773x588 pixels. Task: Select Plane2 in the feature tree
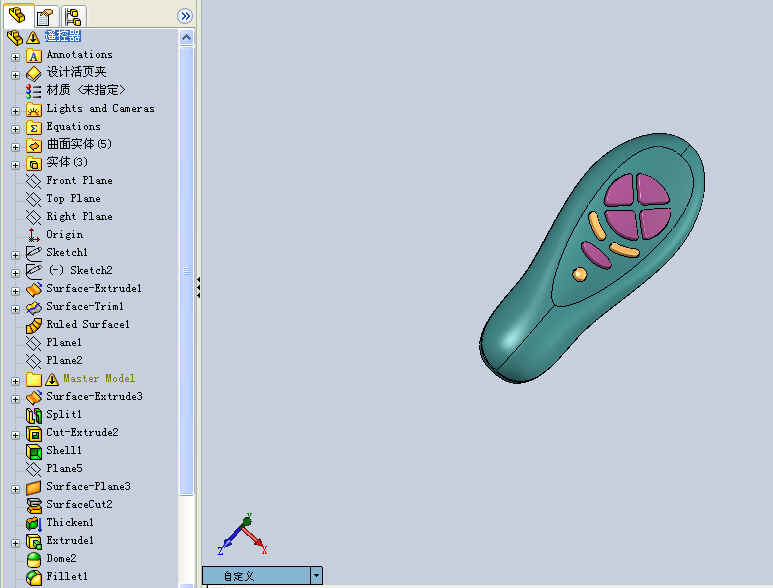[64, 360]
